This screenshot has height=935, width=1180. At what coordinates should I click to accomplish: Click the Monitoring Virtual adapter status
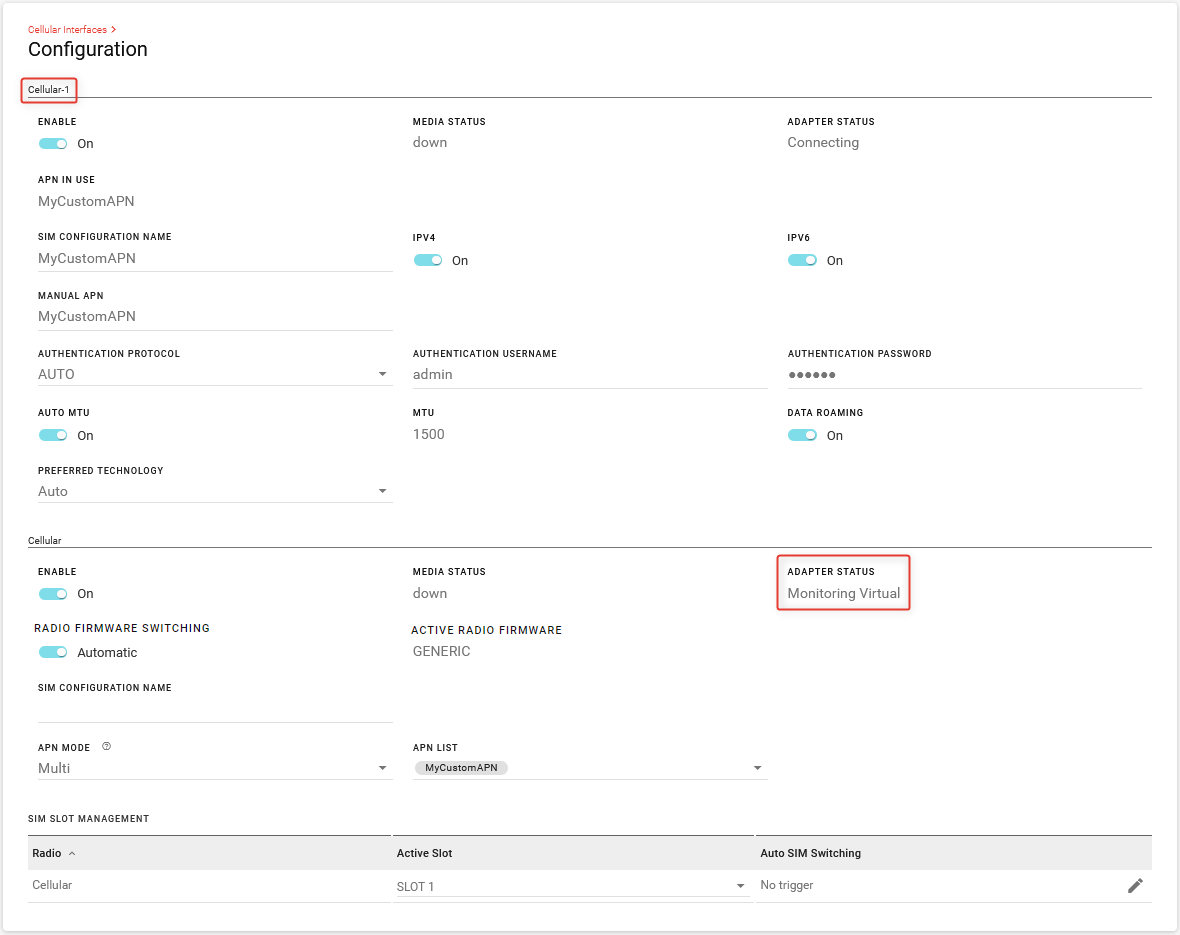(844, 593)
